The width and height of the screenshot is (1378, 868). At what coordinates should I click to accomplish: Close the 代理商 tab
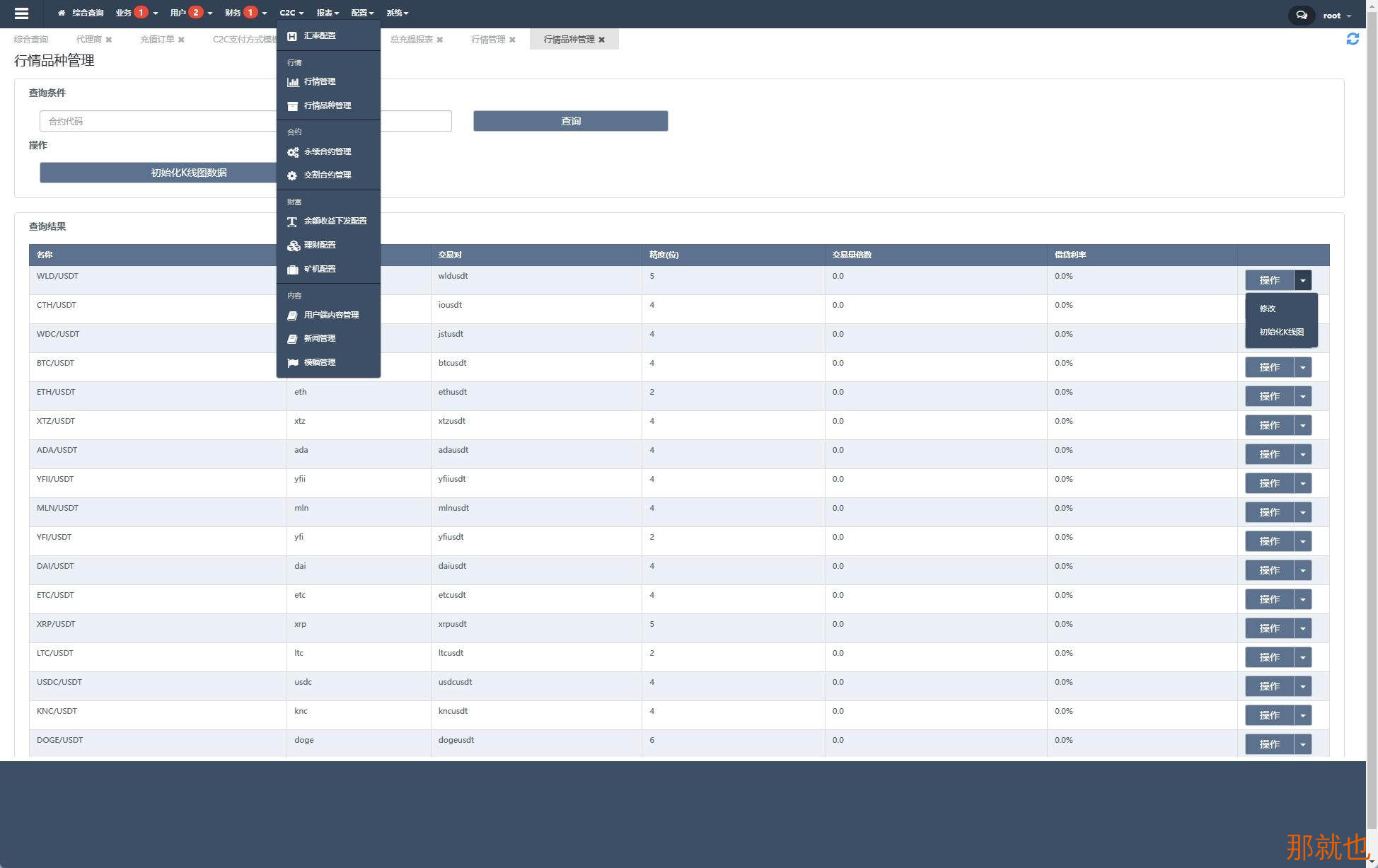[109, 40]
